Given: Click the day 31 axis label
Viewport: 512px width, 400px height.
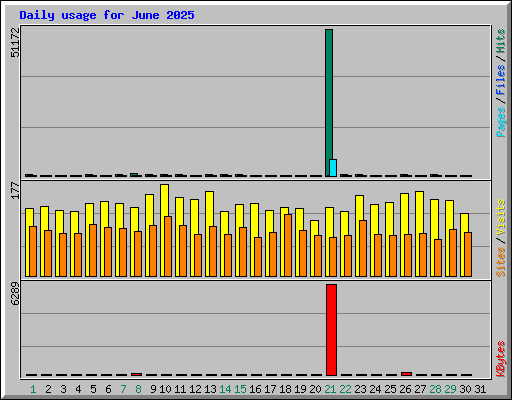Looking at the screenshot, I should pos(480,389).
